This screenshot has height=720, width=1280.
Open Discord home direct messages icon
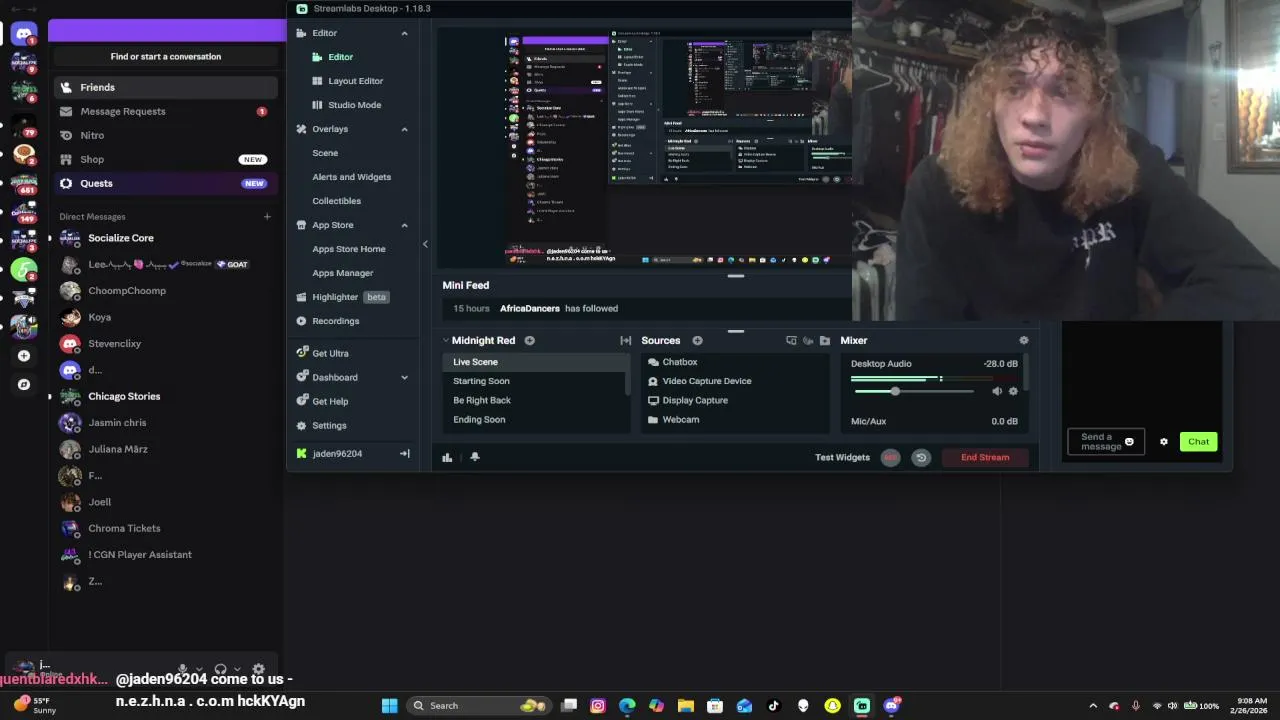(24, 34)
